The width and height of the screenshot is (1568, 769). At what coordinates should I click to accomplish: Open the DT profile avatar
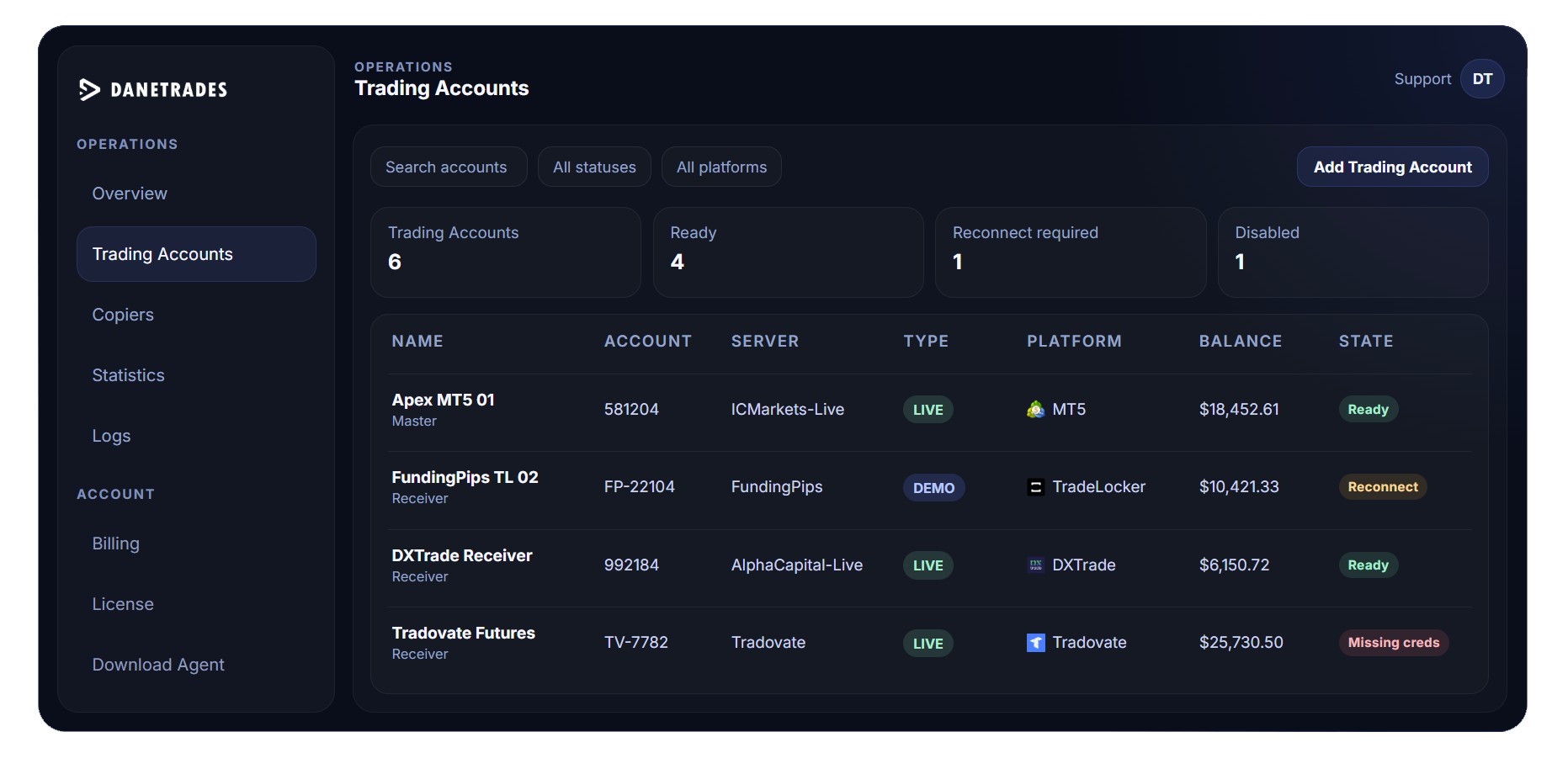pos(1482,78)
